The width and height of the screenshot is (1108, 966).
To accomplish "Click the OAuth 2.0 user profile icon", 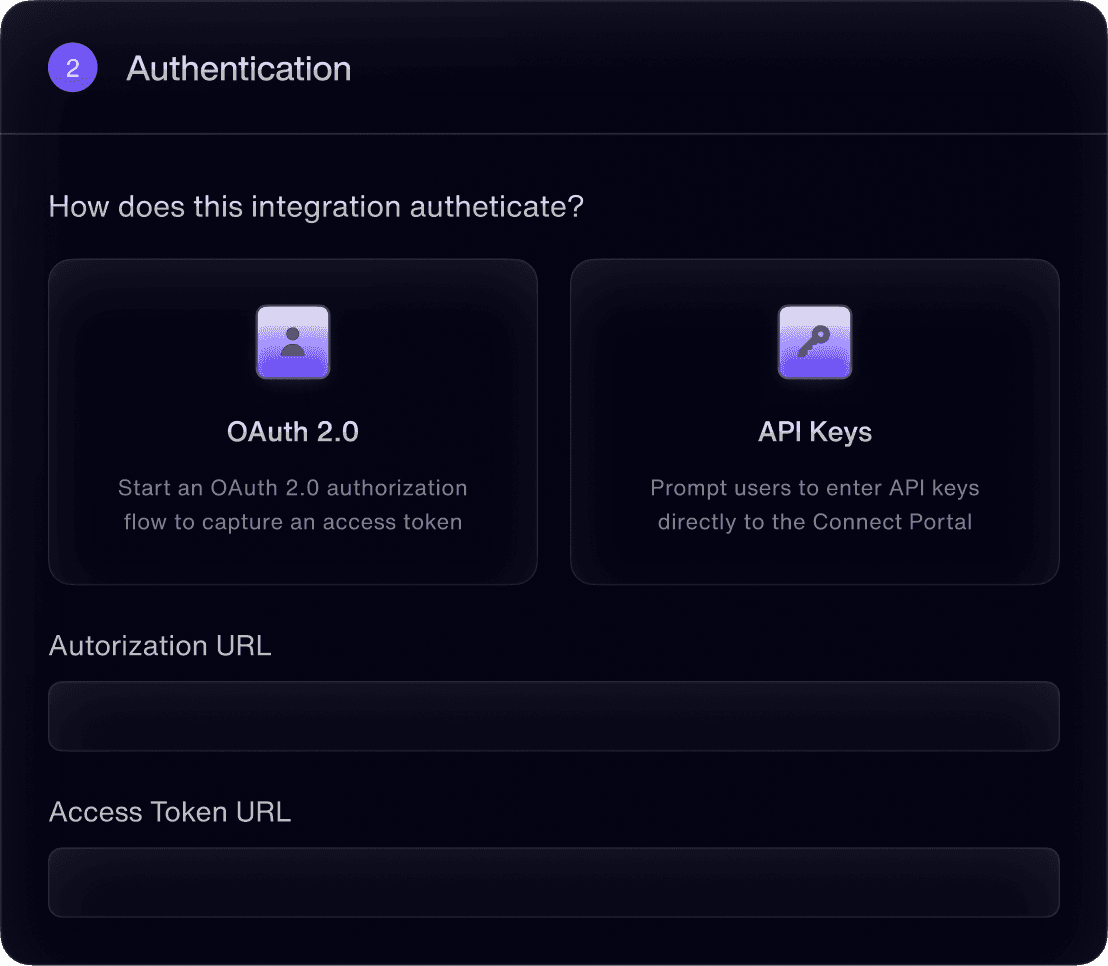I will 293,342.
